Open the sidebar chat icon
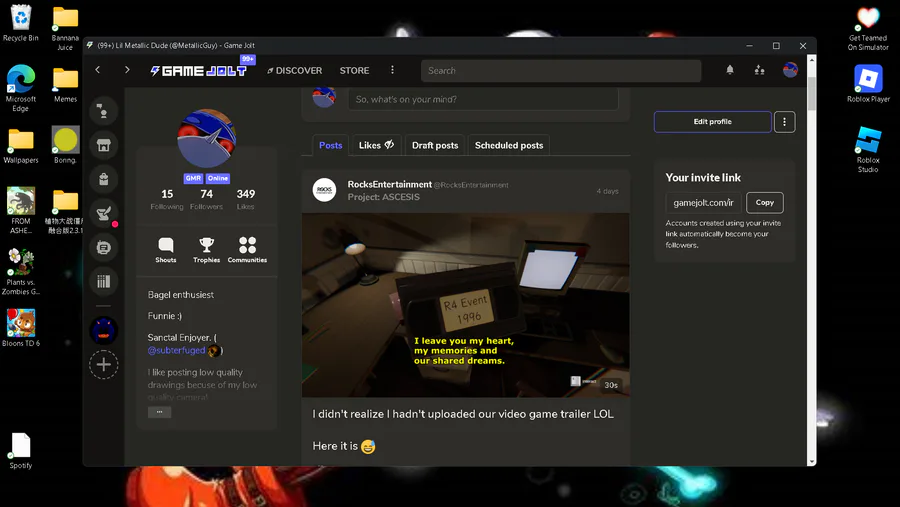Screen dimensions: 900x507 click(x=103, y=247)
